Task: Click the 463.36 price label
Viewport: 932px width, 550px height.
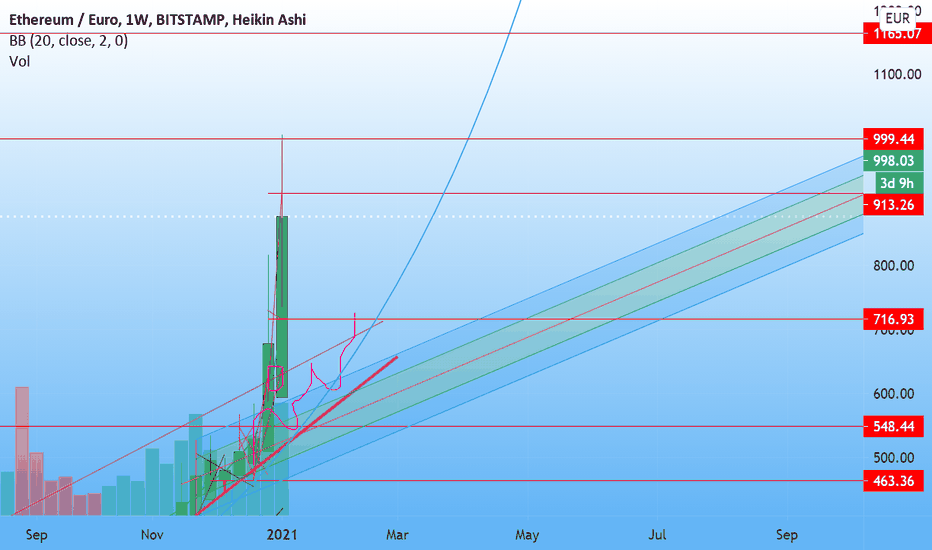Action: click(893, 480)
